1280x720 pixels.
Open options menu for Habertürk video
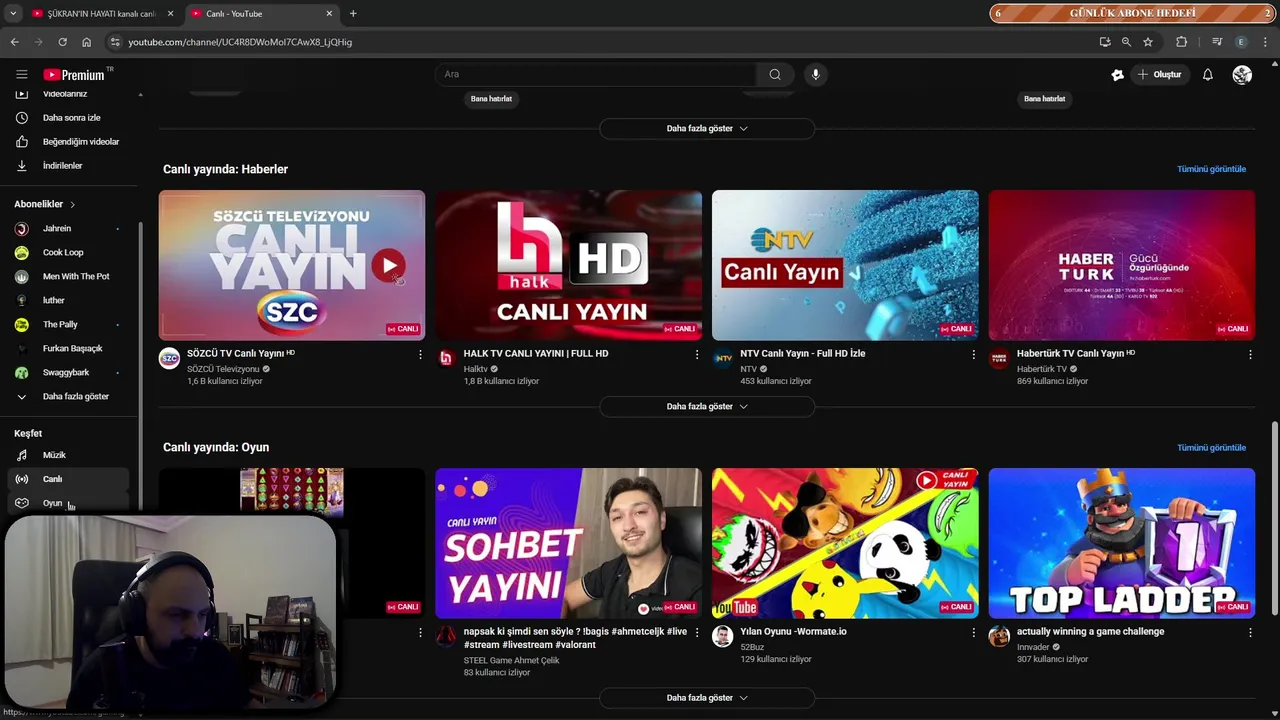pos(1250,354)
